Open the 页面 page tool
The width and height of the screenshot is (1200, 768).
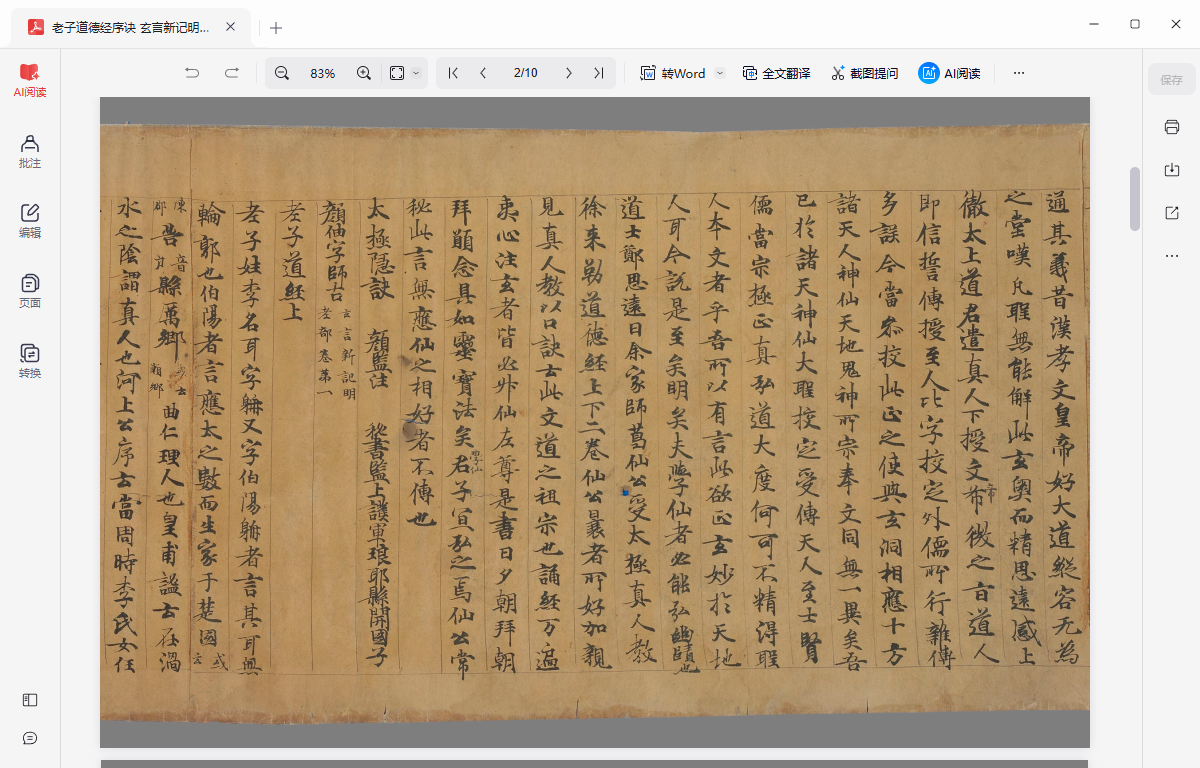tap(30, 292)
